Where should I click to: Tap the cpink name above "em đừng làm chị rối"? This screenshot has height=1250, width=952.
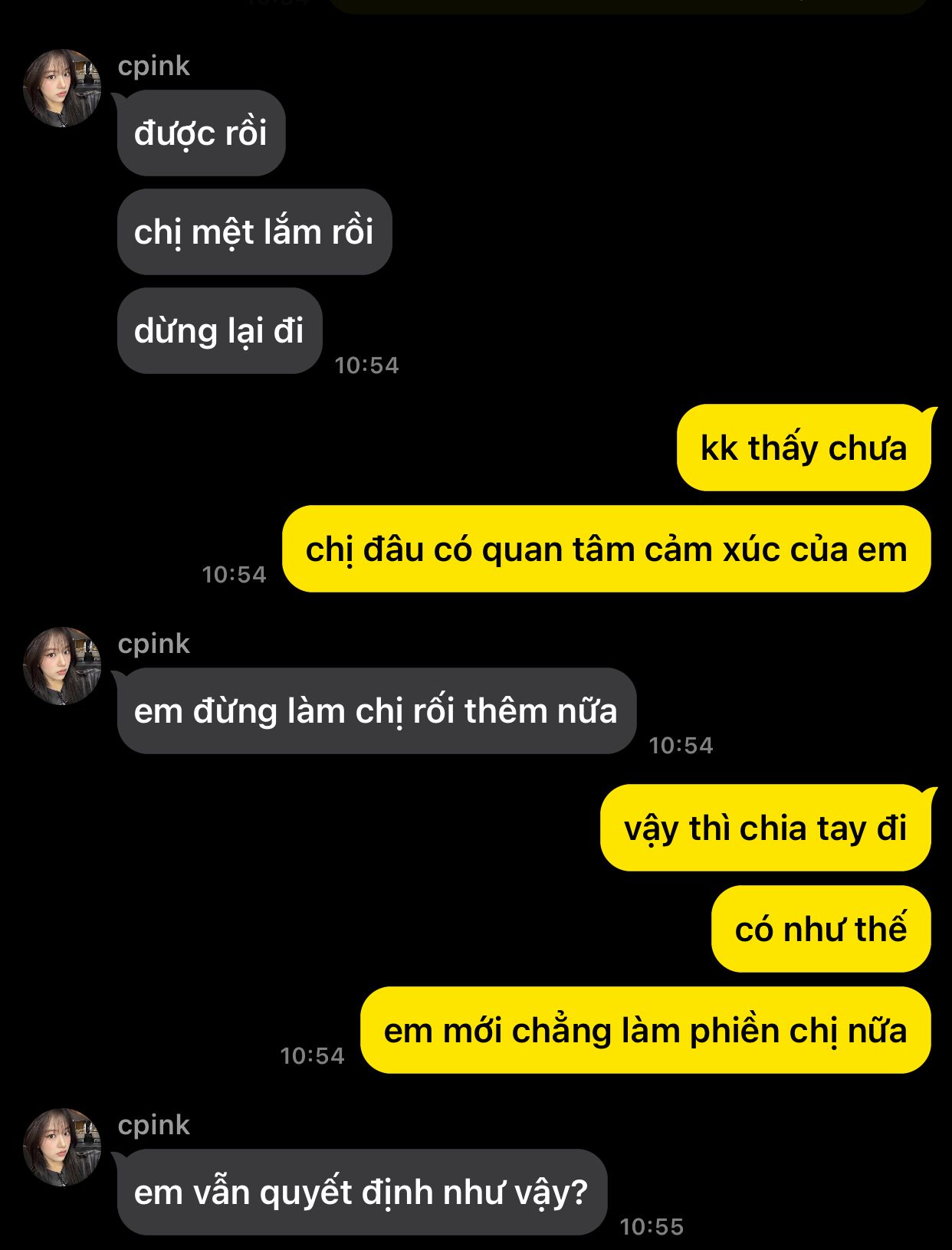(x=153, y=645)
